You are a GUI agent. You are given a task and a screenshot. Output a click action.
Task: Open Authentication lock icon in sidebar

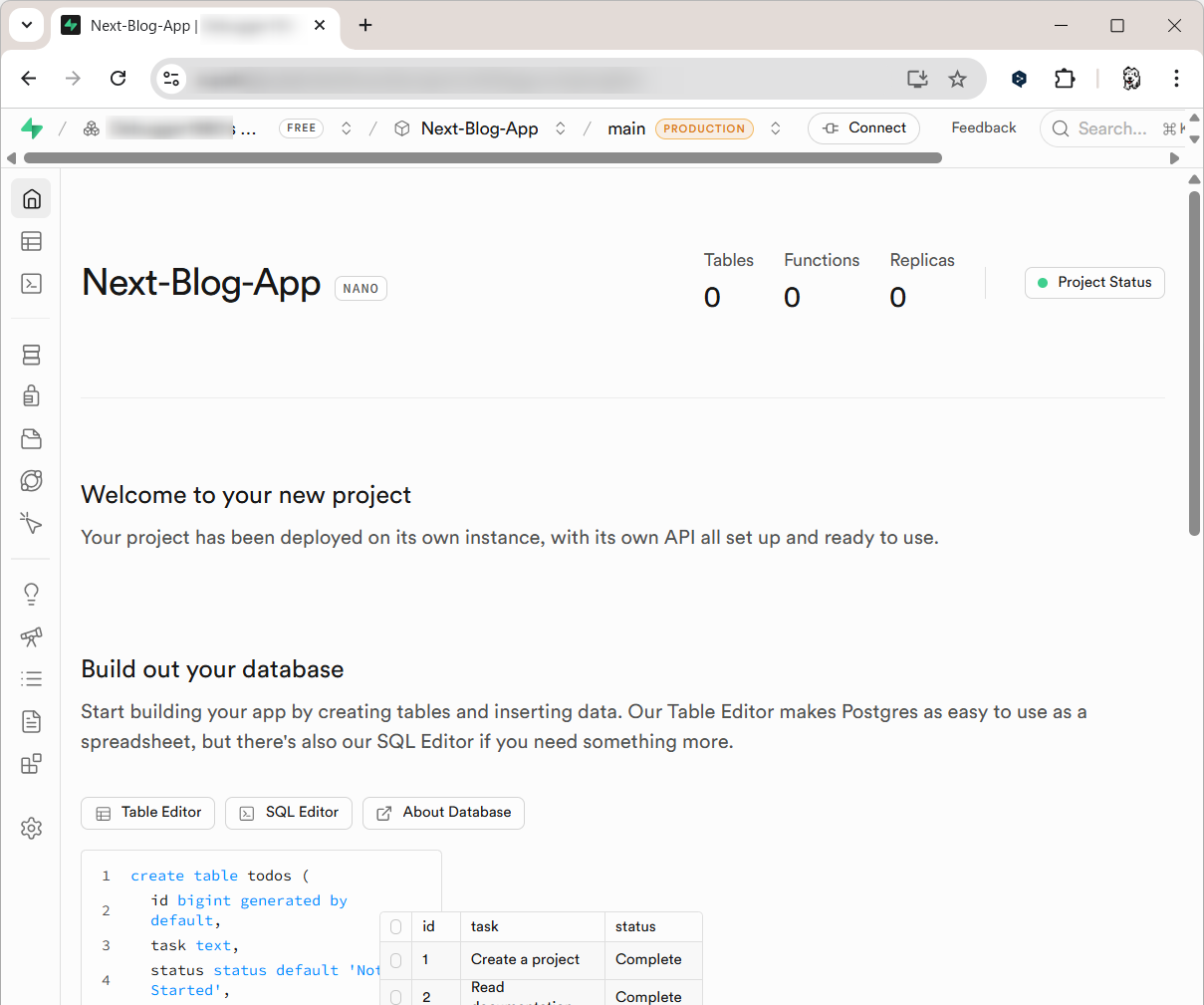coord(32,396)
